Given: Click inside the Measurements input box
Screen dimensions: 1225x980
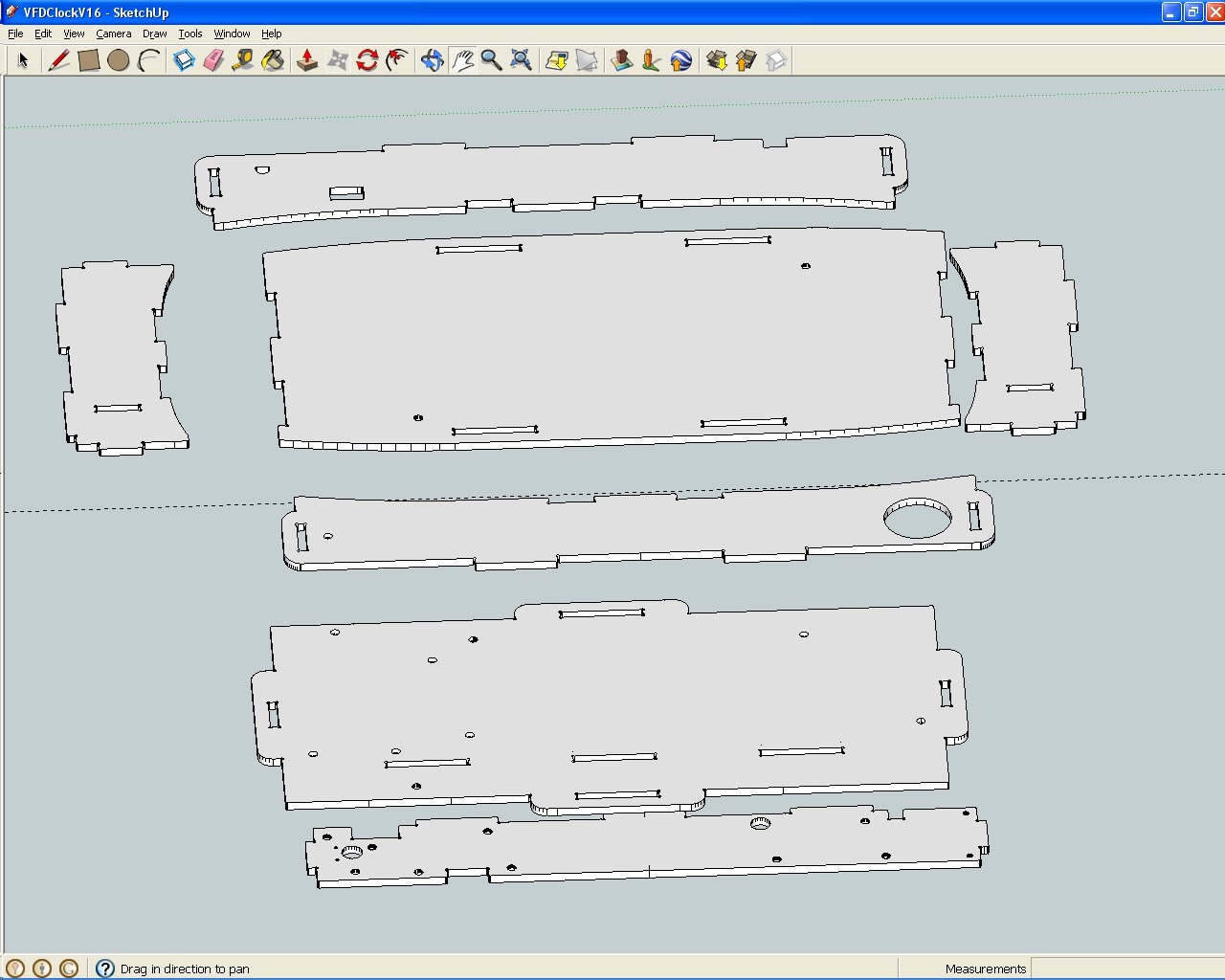Looking at the screenshot, I should point(1126,969).
